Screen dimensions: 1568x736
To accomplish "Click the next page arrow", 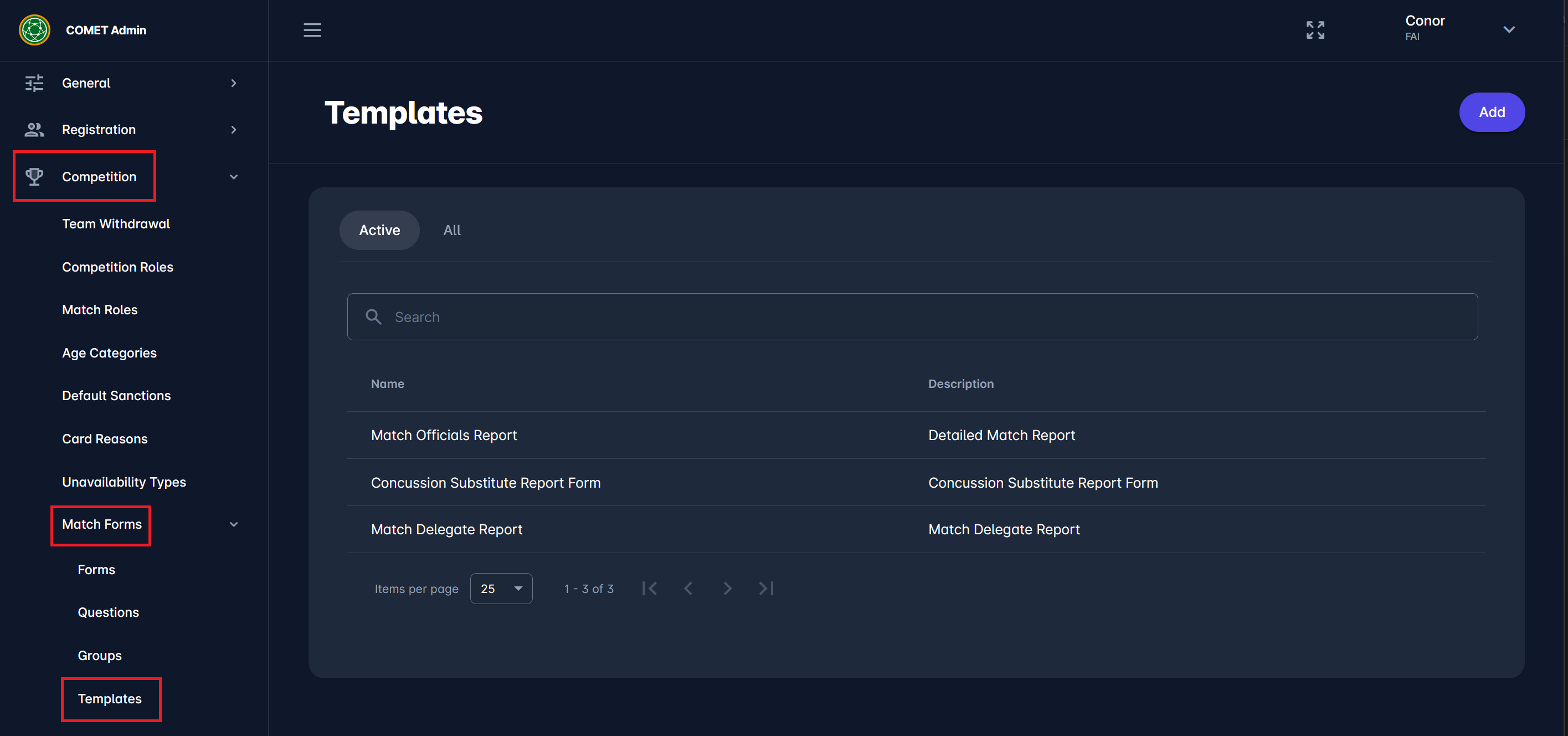I will pos(727,589).
